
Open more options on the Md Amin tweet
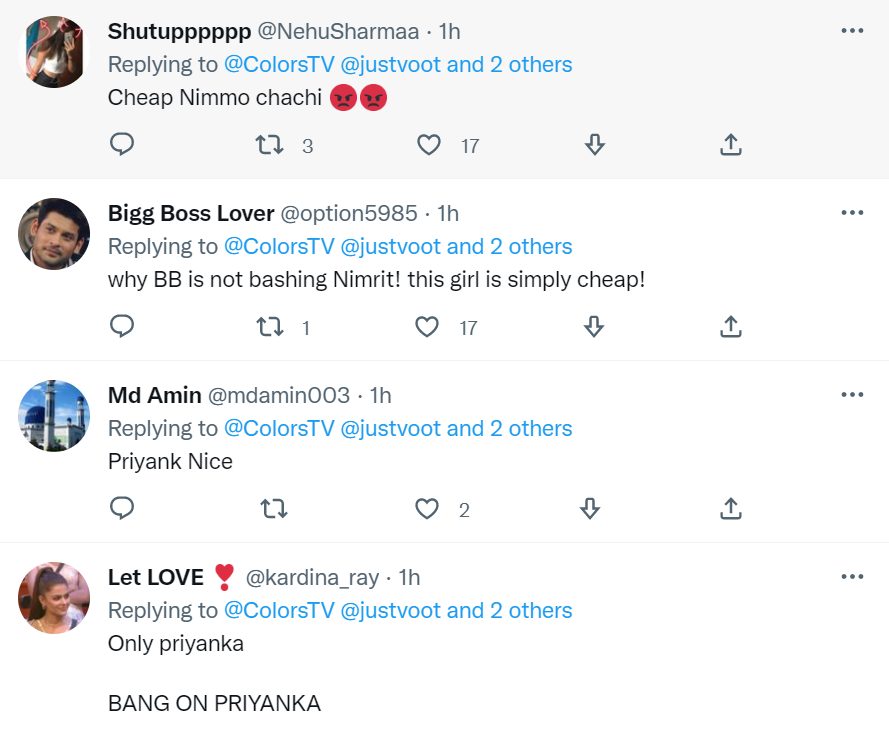tap(852, 395)
